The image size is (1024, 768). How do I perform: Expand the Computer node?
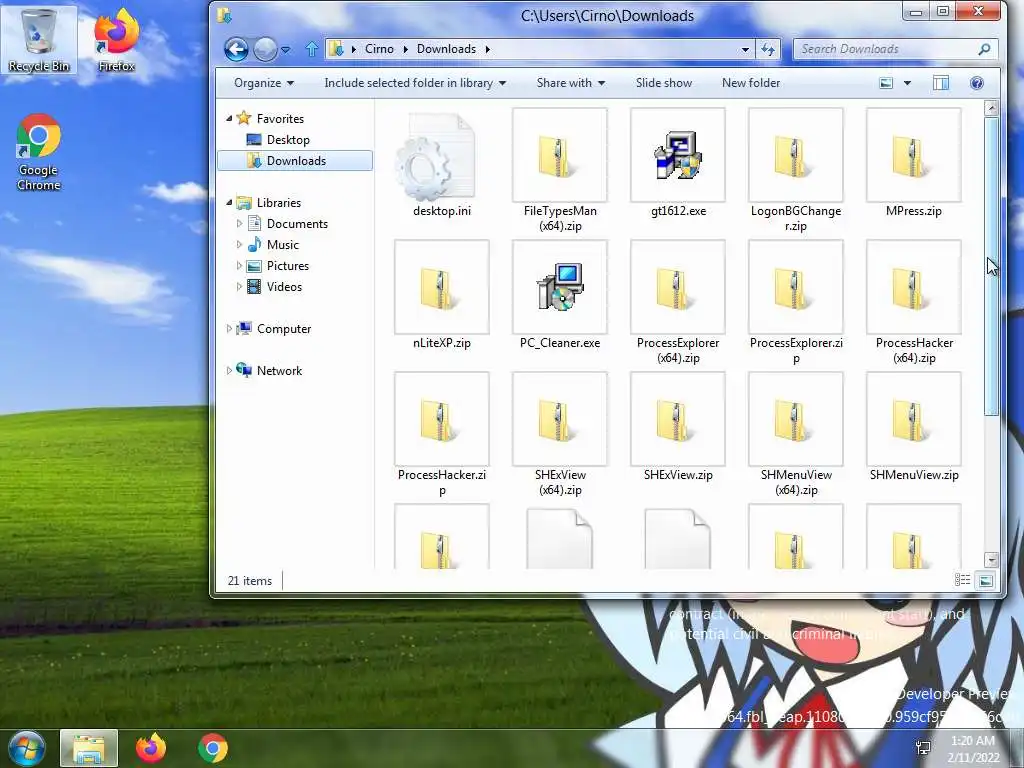click(229, 328)
